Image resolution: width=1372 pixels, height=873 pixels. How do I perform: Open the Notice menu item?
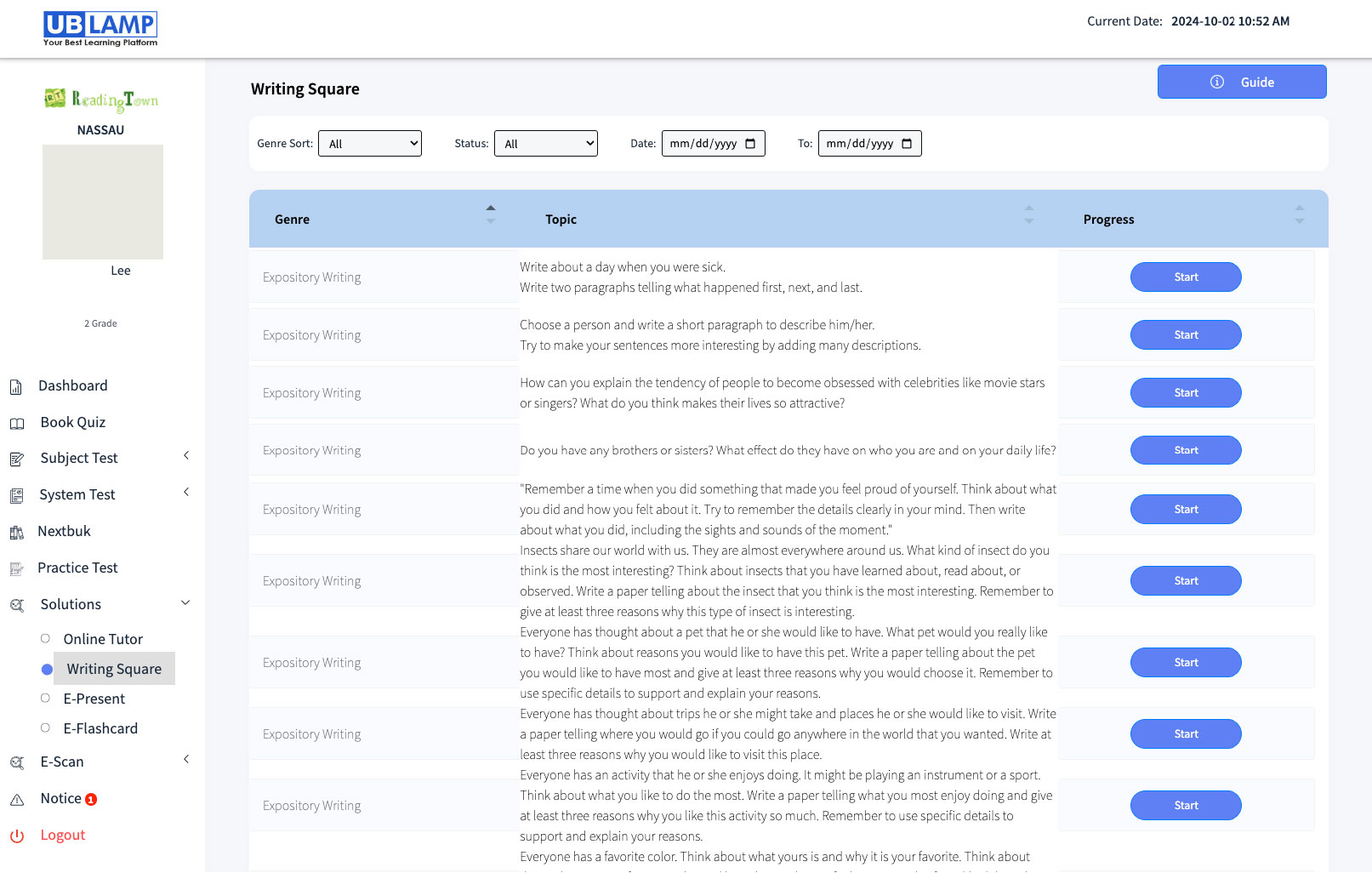coord(61,798)
